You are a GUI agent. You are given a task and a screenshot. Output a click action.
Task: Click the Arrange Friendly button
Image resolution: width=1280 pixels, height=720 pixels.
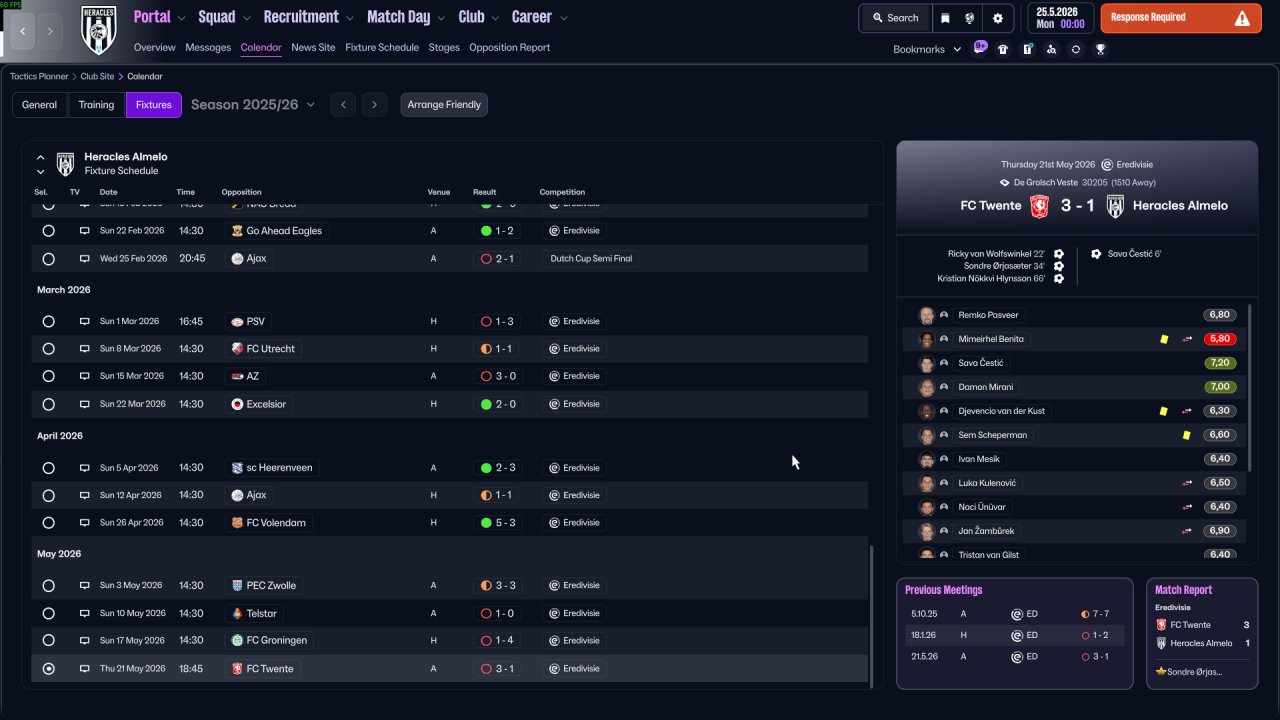[x=444, y=105]
